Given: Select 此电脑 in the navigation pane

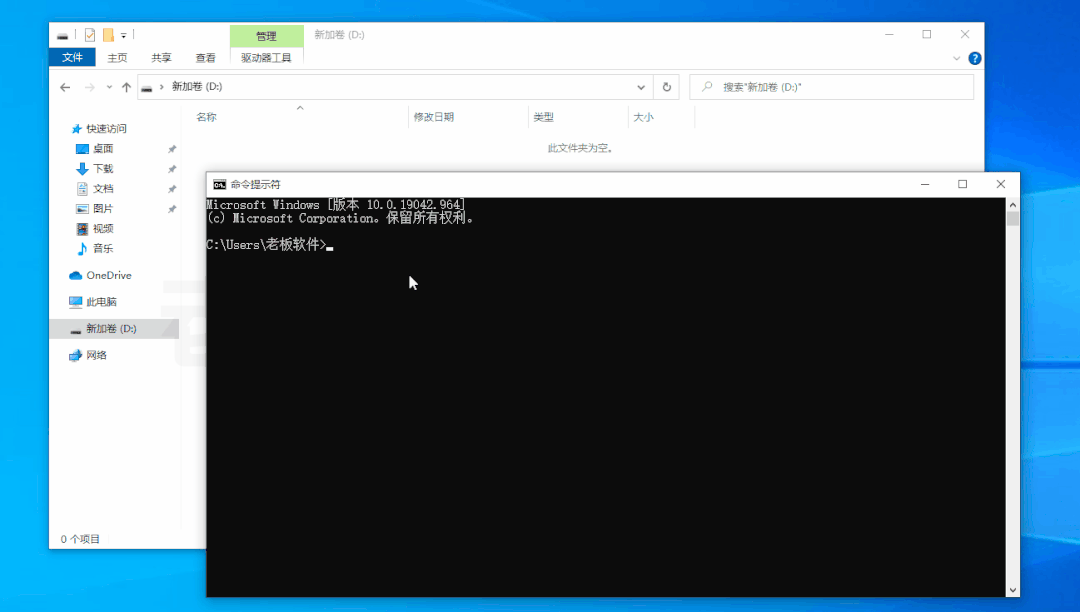Looking at the screenshot, I should click(x=101, y=302).
